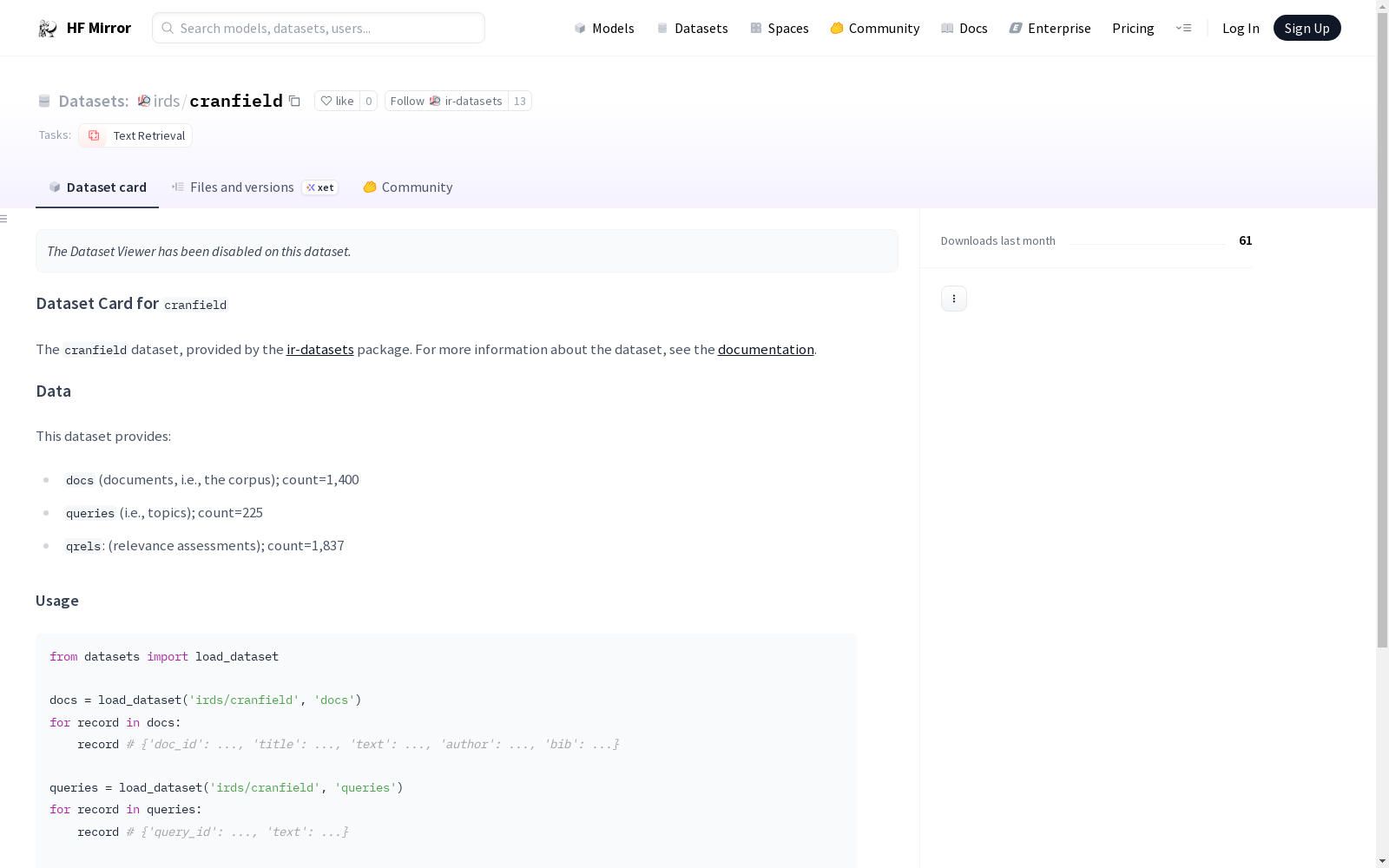This screenshot has width=1389, height=868.
Task: Click irds organization avatar icon
Action: (144, 101)
